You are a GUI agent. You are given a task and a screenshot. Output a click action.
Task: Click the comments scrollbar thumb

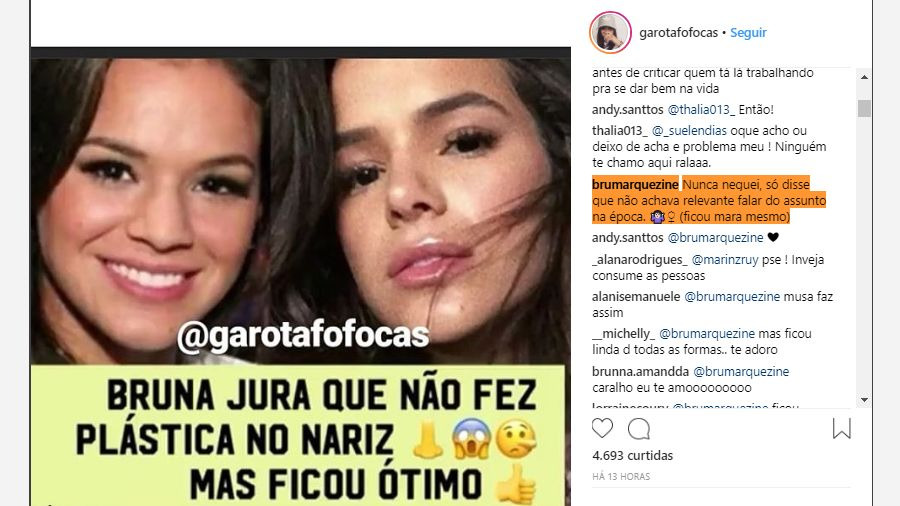(864, 108)
